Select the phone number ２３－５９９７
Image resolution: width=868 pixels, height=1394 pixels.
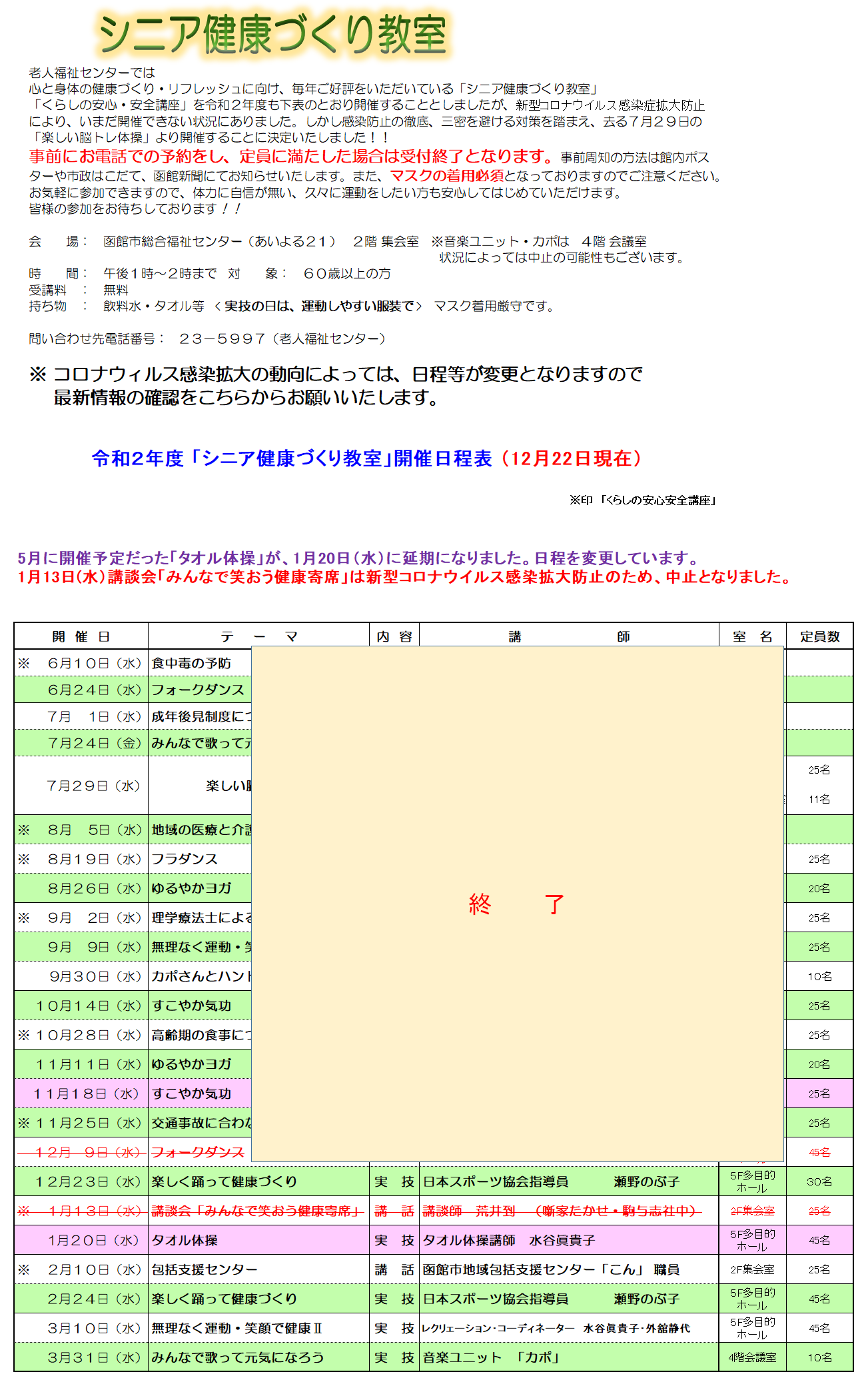pos(222,339)
